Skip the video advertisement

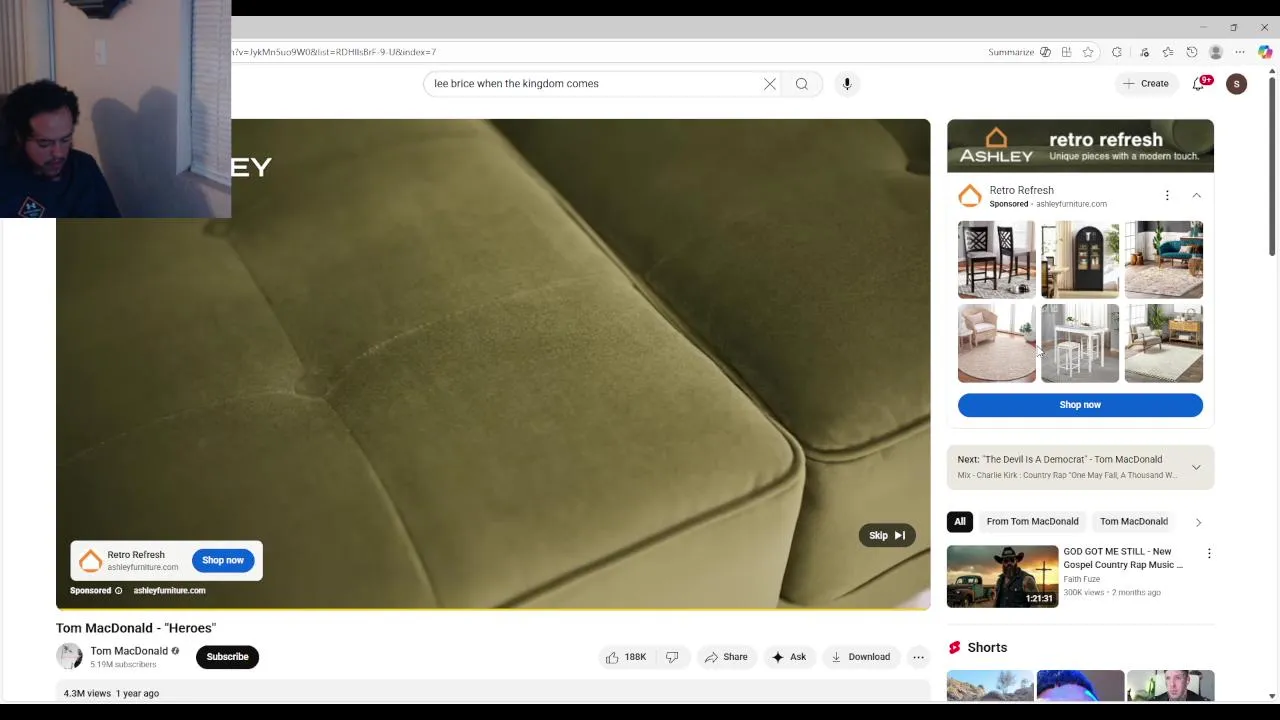point(887,535)
